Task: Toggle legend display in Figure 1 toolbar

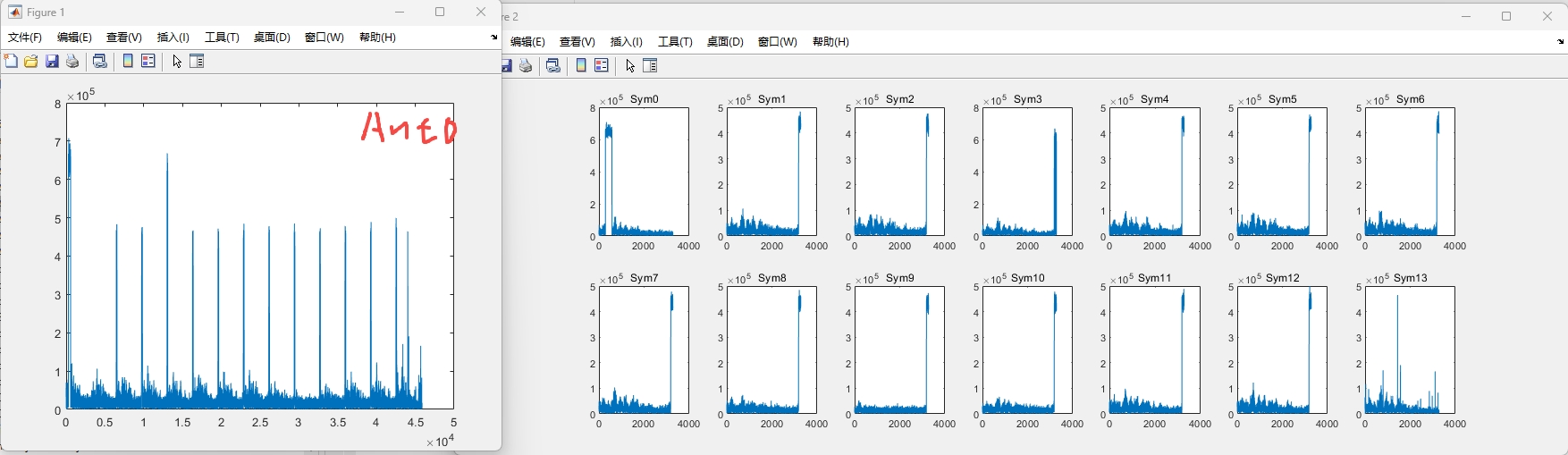Action: pos(148,62)
